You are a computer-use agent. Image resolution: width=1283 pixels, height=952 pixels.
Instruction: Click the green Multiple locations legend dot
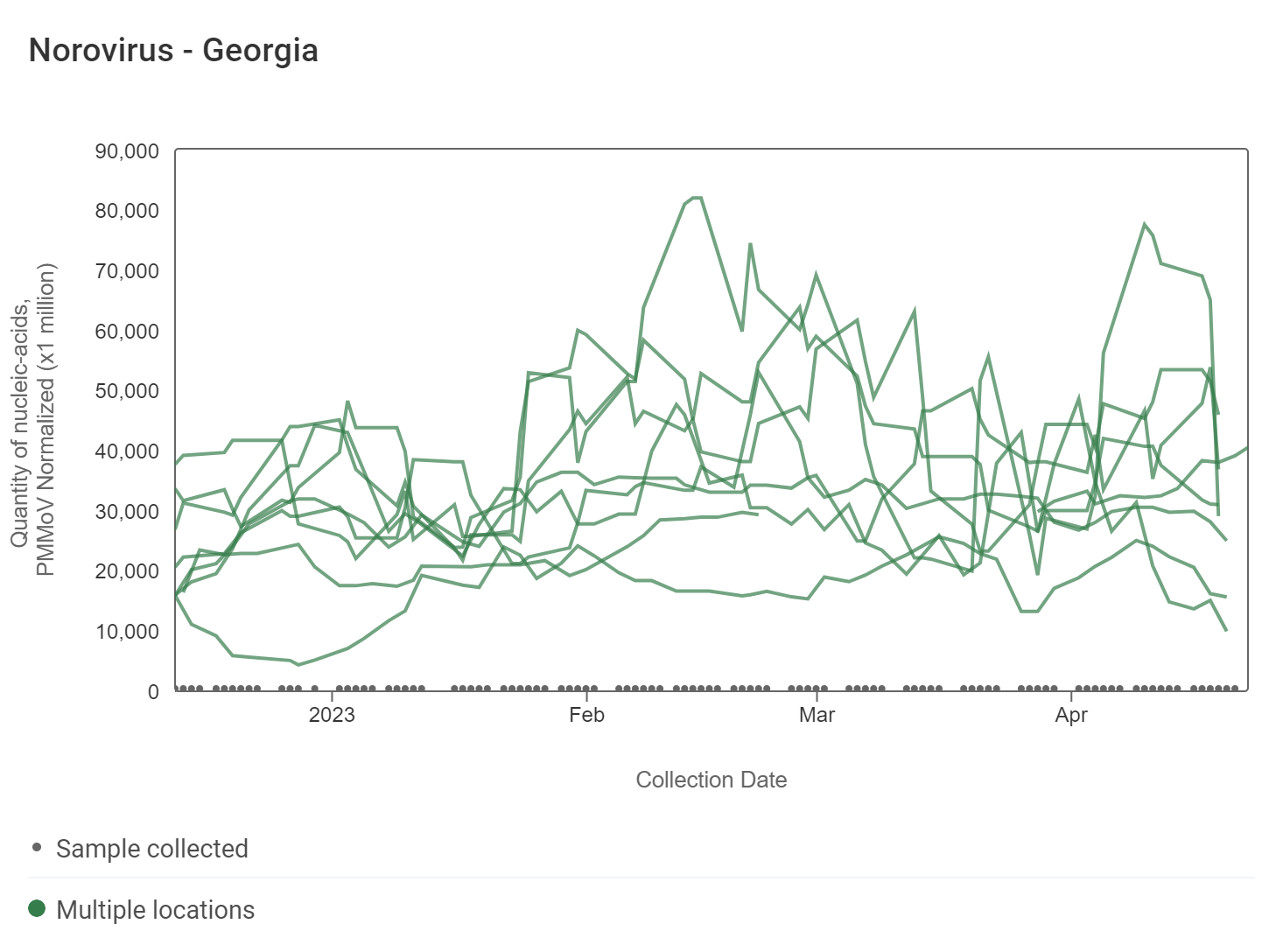click(x=37, y=908)
